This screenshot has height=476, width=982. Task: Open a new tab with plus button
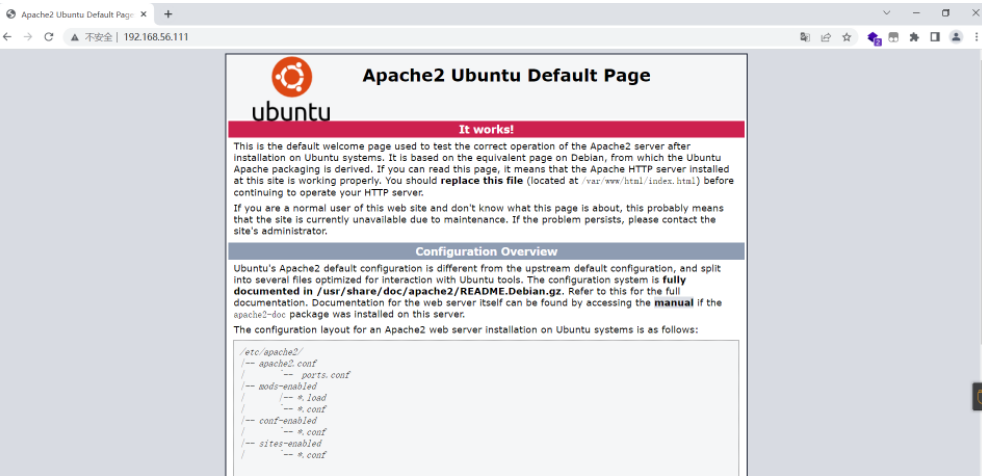tap(168, 14)
